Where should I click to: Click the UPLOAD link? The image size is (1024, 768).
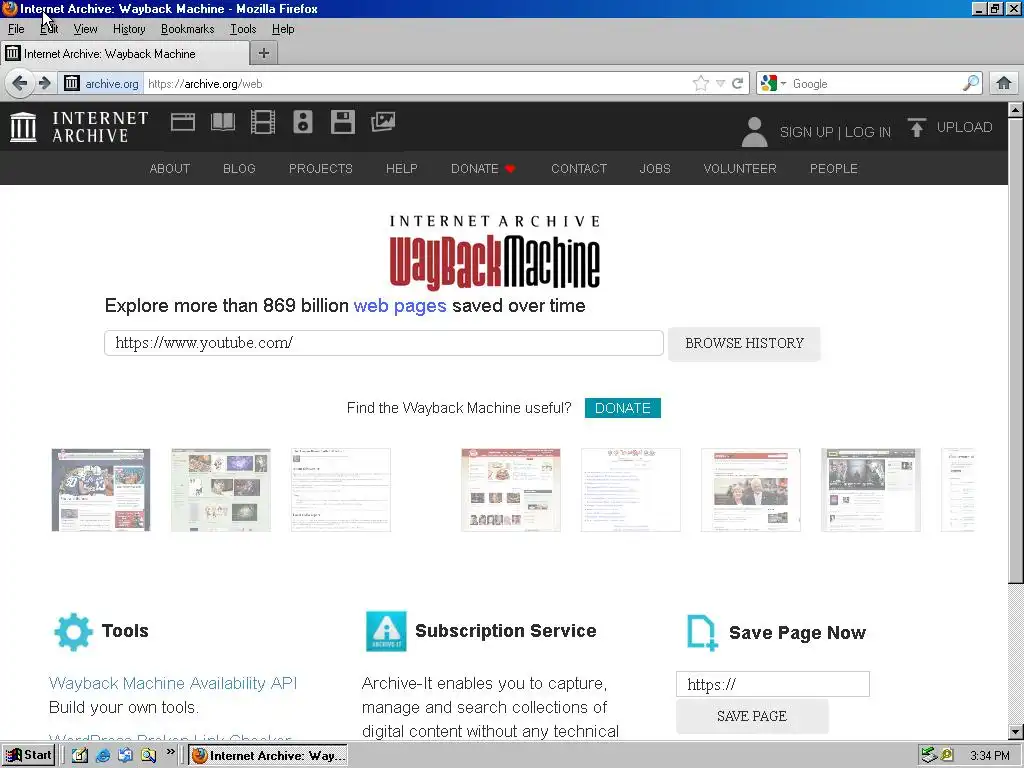[x=964, y=127]
